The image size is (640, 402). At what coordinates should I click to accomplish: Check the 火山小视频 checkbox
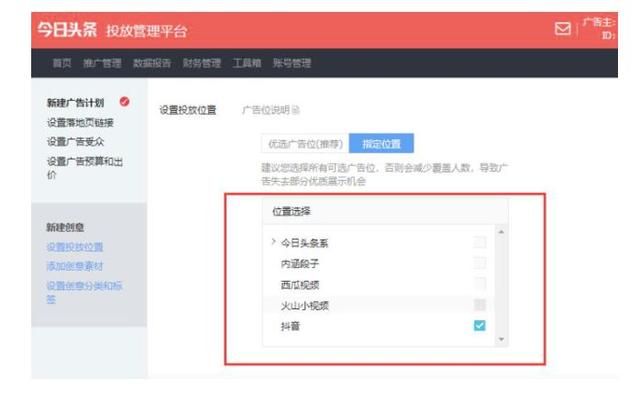pyautogui.click(x=479, y=305)
